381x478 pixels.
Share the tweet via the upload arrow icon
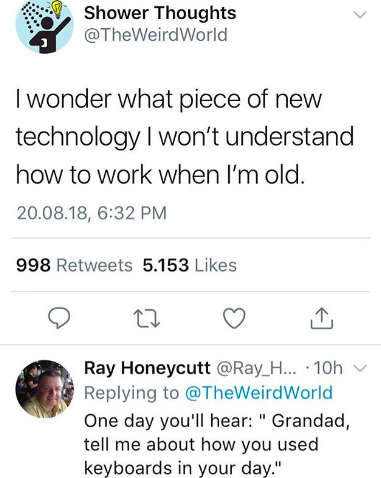pyautogui.click(x=322, y=319)
